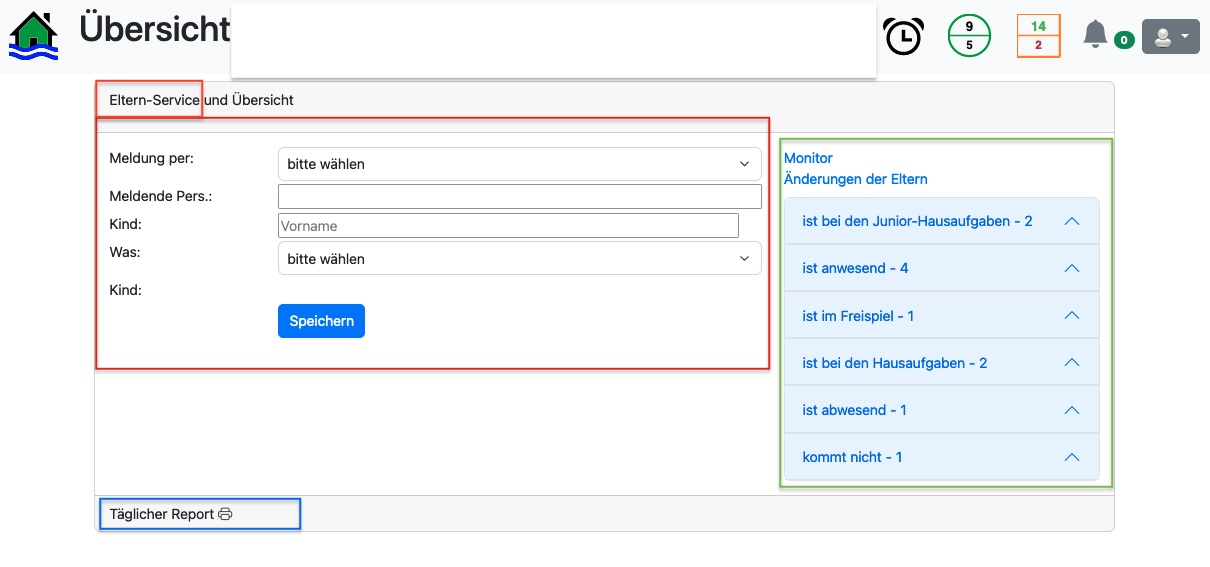Open the user profile menu
This screenshot has width=1210, height=567.
[x=1170, y=37]
